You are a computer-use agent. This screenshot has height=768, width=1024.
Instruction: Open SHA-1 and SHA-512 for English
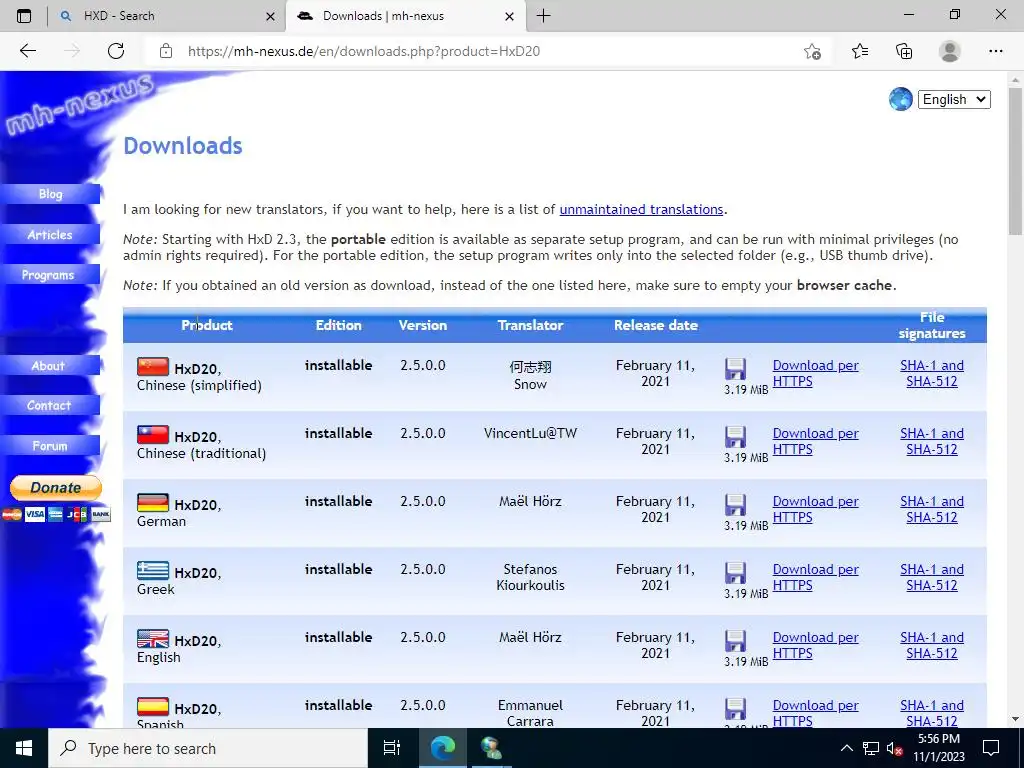[932, 645]
